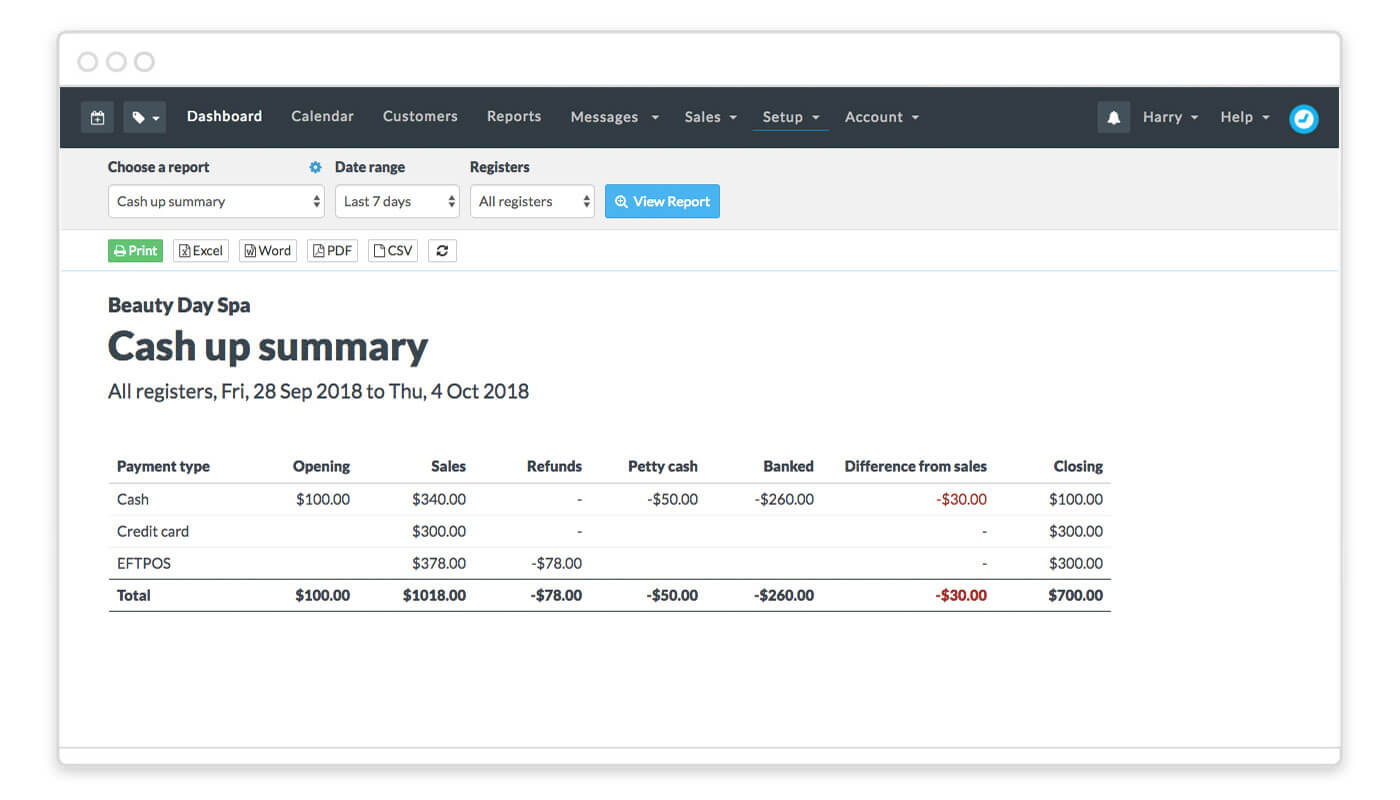
Task: Click the circular profile avatar icon
Action: pyautogui.click(x=1303, y=117)
